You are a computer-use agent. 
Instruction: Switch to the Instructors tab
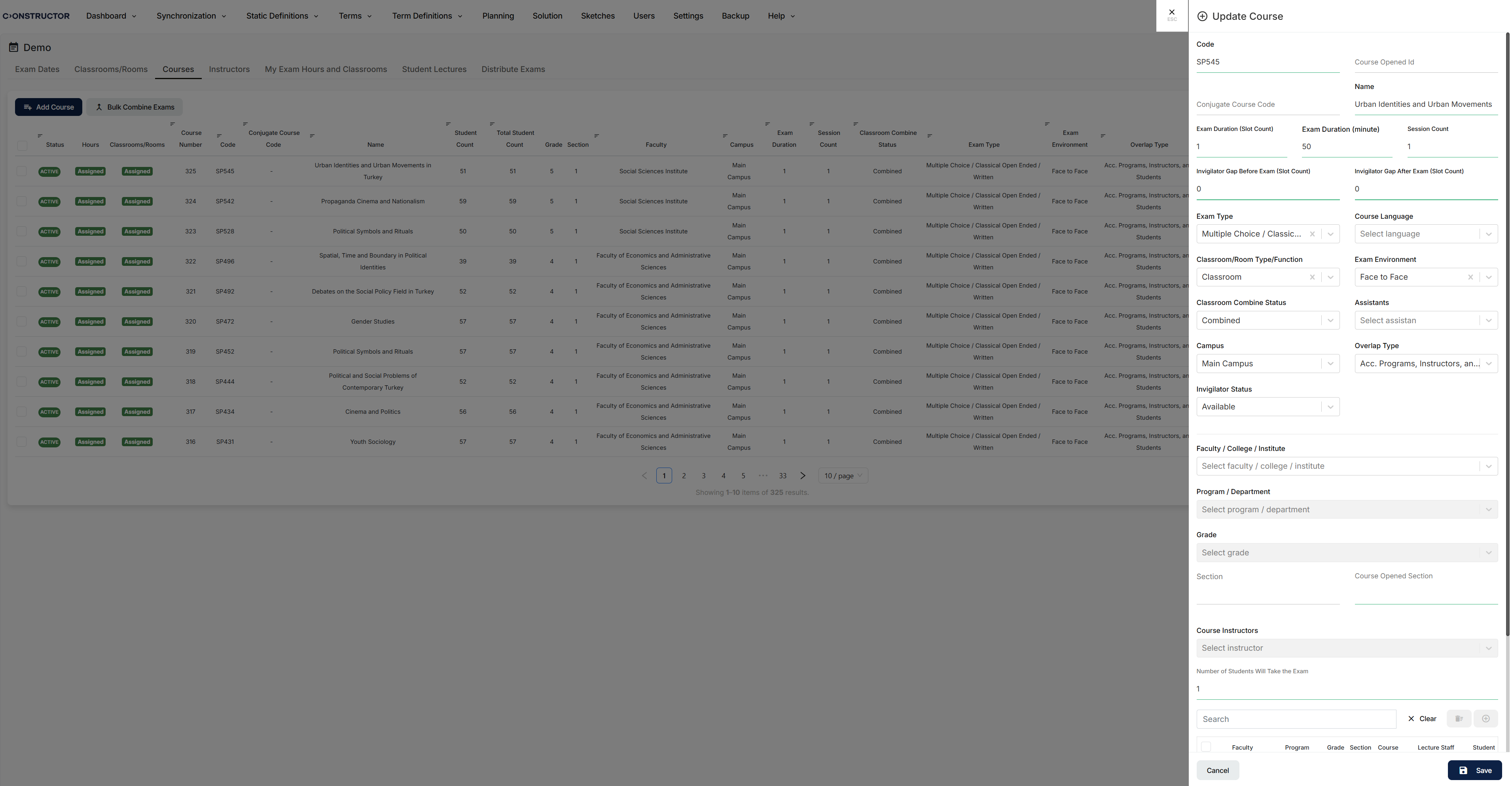(229, 69)
